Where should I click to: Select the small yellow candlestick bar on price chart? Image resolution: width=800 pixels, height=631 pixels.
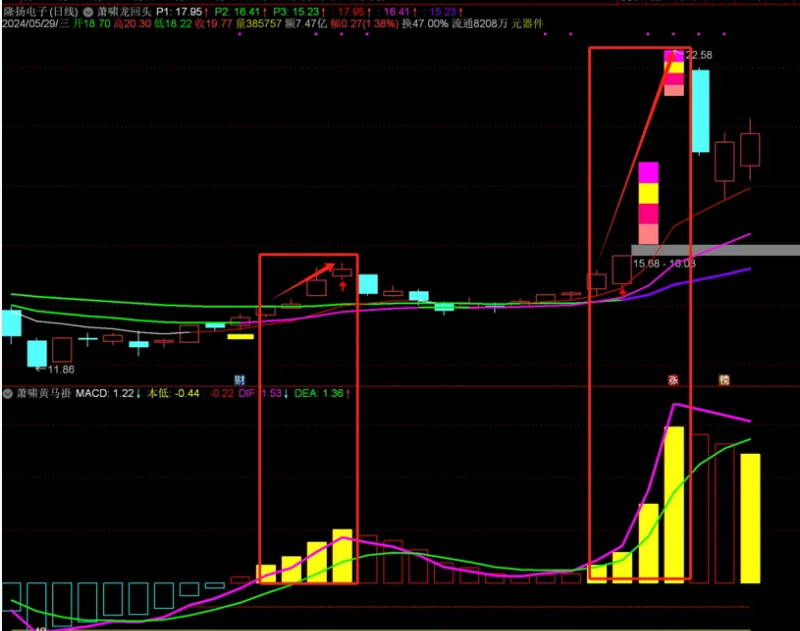[x=240, y=337]
